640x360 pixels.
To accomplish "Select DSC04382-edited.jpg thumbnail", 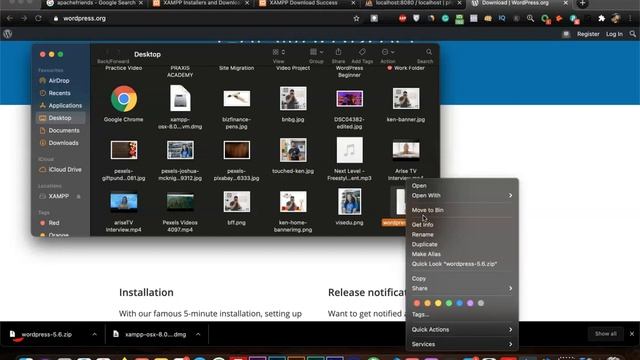I will point(349,99).
